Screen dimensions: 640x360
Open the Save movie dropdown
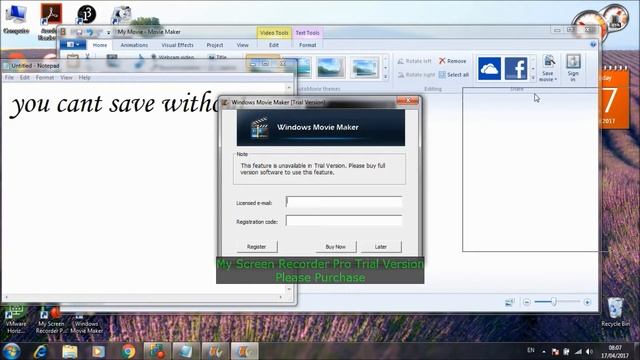(x=548, y=68)
